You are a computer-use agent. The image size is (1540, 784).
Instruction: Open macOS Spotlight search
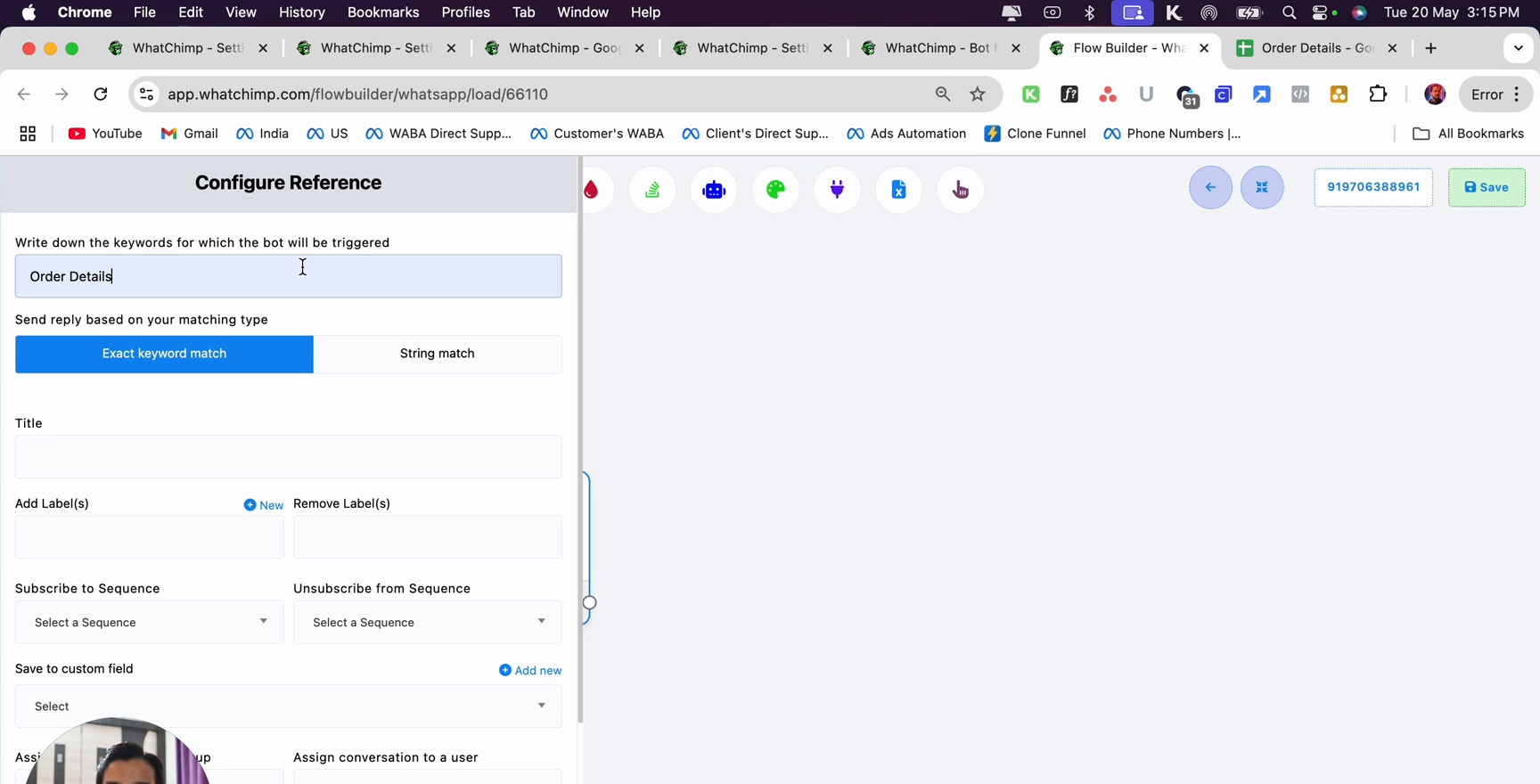[x=1289, y=12]
